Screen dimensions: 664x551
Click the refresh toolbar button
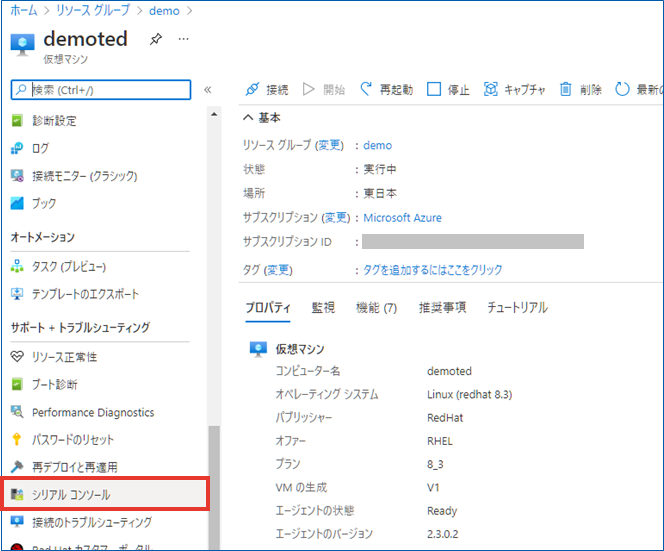pyautogui.click(x=639, y=89)
